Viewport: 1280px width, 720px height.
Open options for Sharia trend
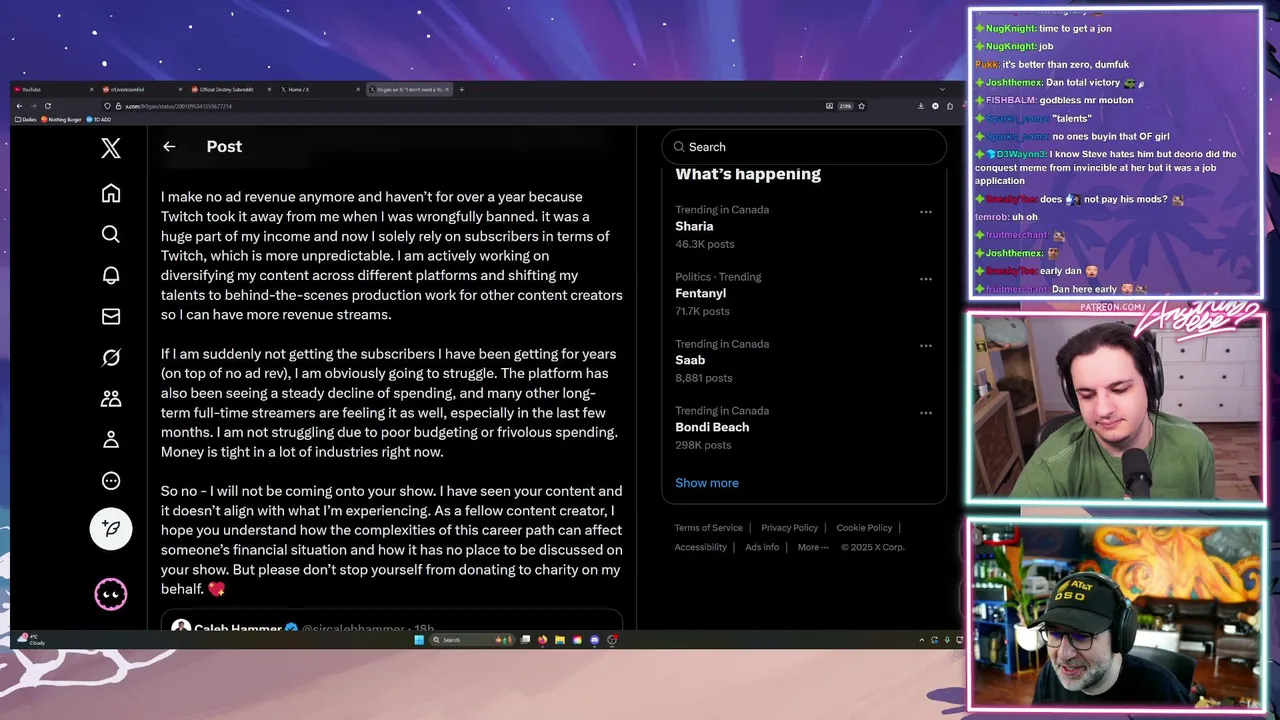(x=926, y=212)
